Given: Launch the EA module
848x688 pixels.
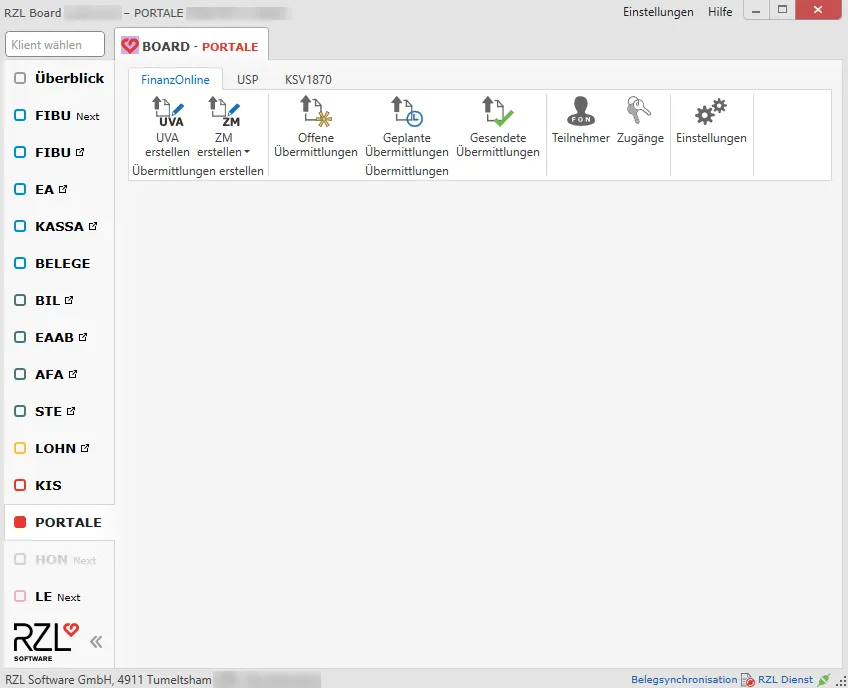Looking at the screenshot, I should point(59,189).
